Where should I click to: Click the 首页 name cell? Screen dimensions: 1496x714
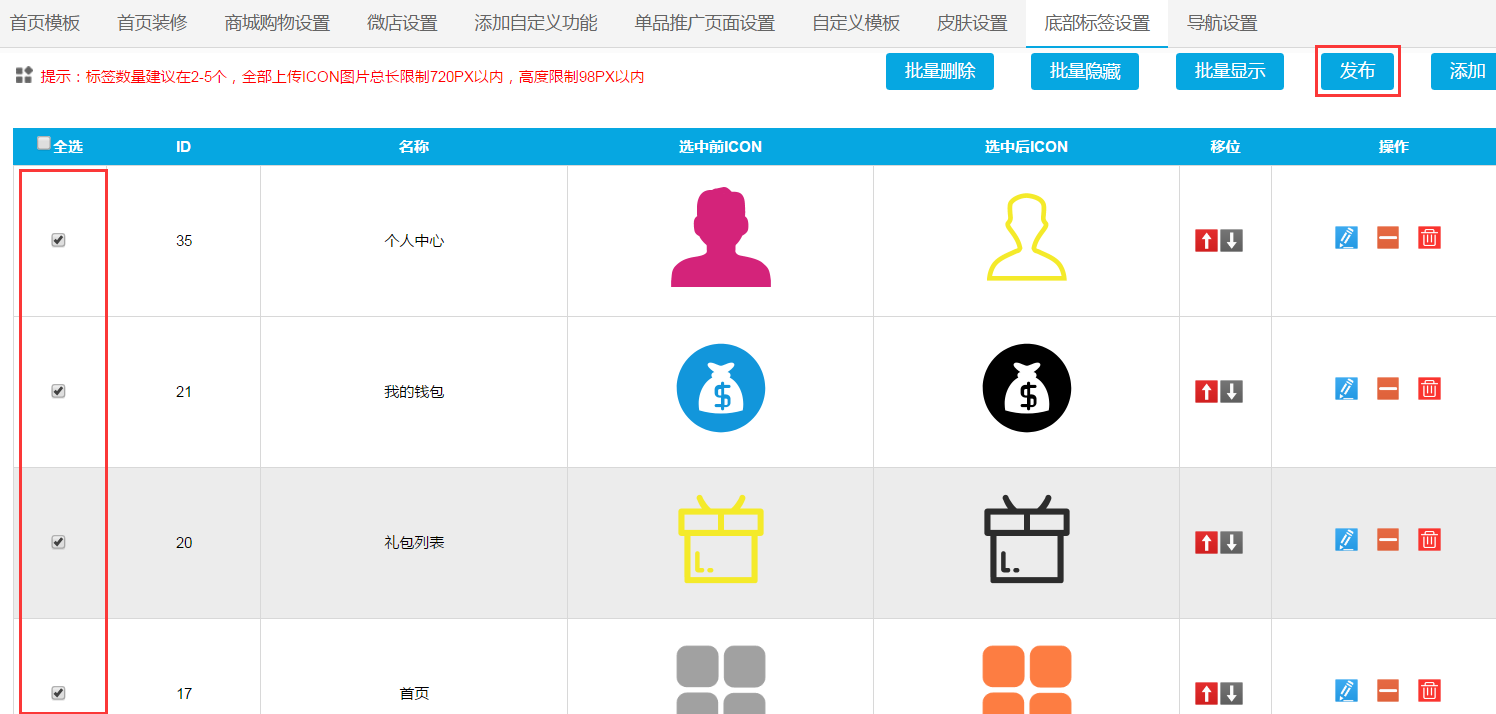(x=414, y=667)
